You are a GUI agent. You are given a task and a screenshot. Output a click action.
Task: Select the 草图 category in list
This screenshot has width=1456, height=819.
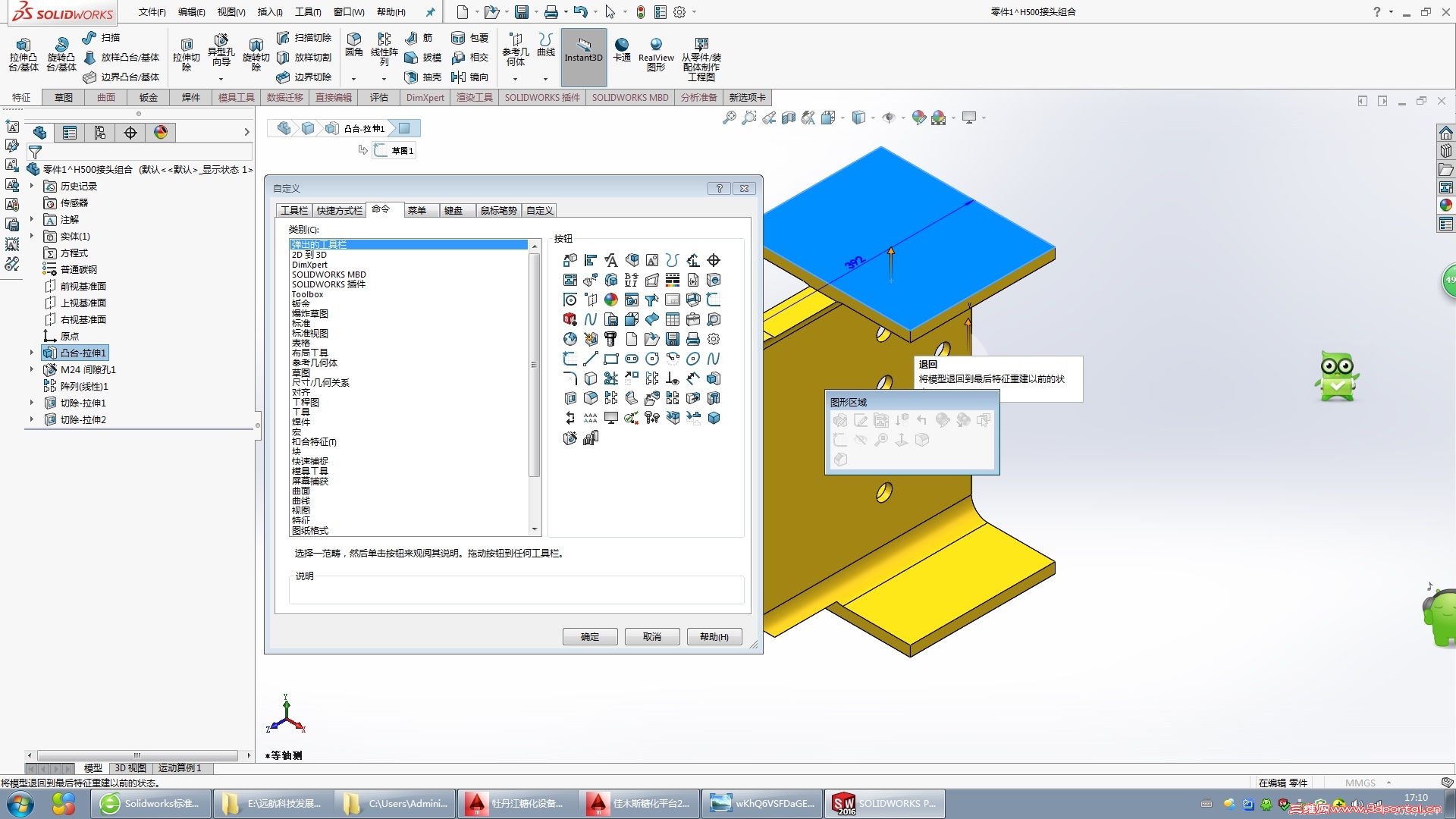(301, 373)
